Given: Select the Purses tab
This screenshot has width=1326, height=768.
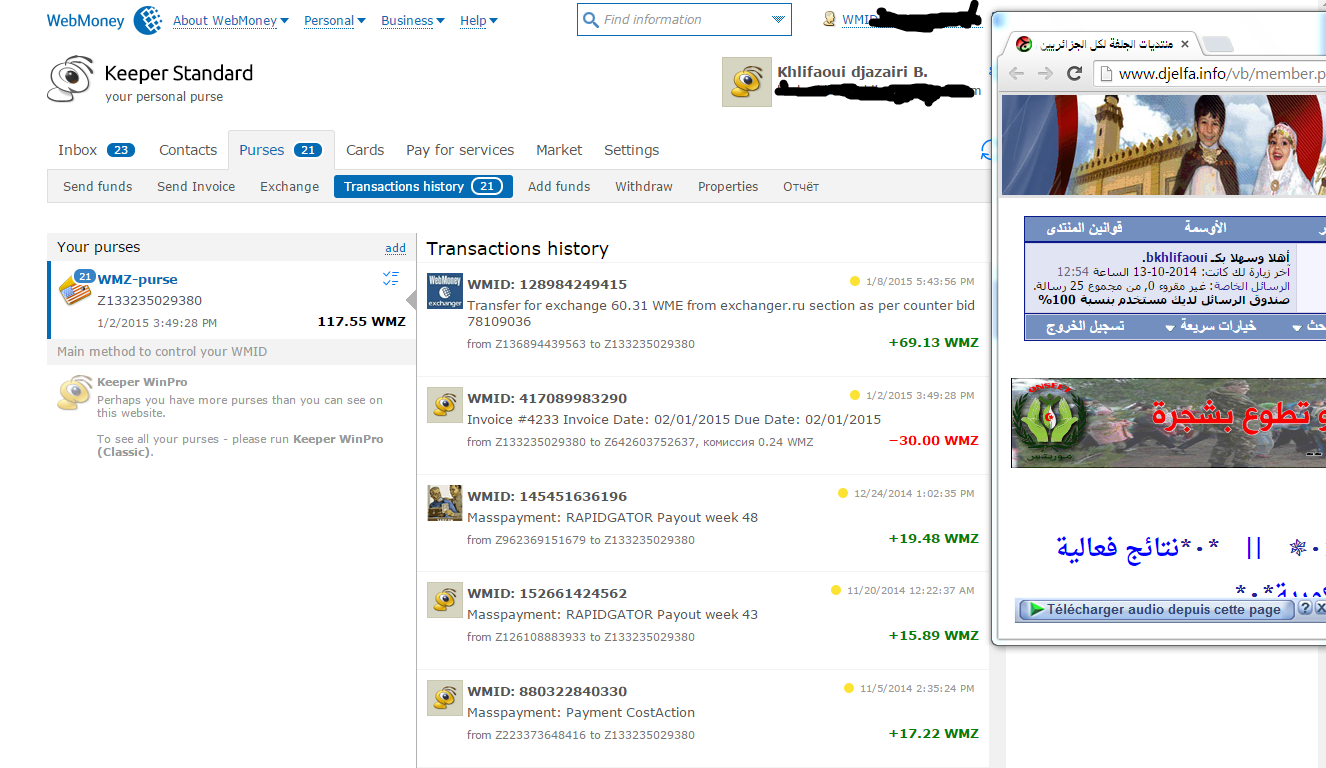Looking at the screenshot, I should 280,150.
